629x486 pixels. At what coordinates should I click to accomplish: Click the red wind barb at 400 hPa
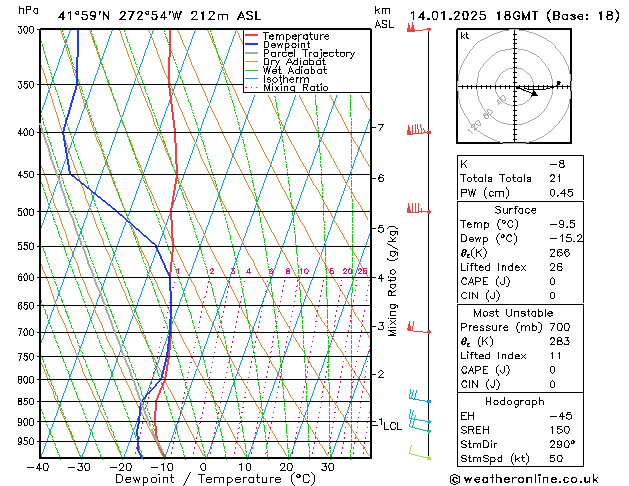coord(419,130)
